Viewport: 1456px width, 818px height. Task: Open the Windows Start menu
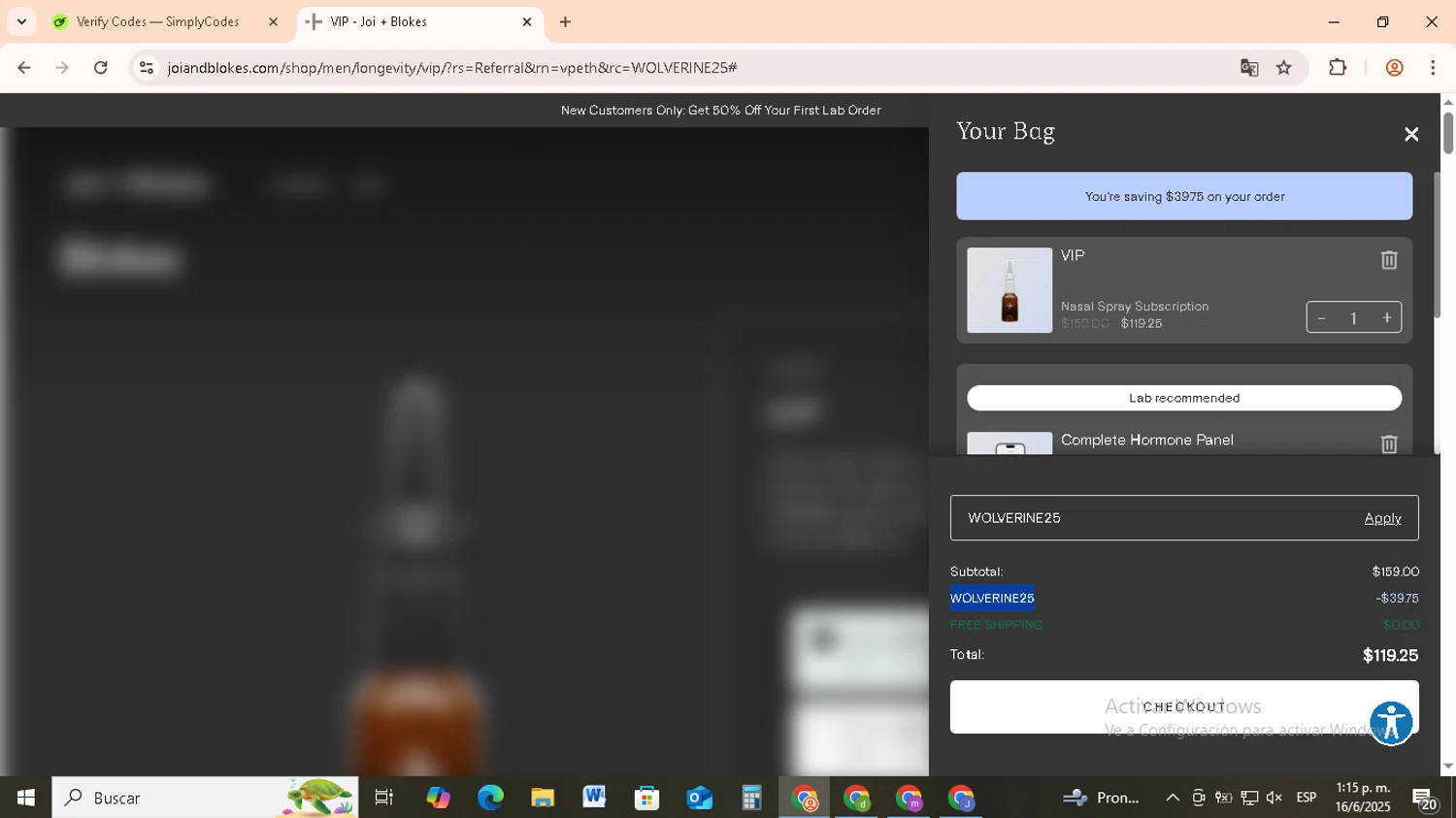coord(26,798)
